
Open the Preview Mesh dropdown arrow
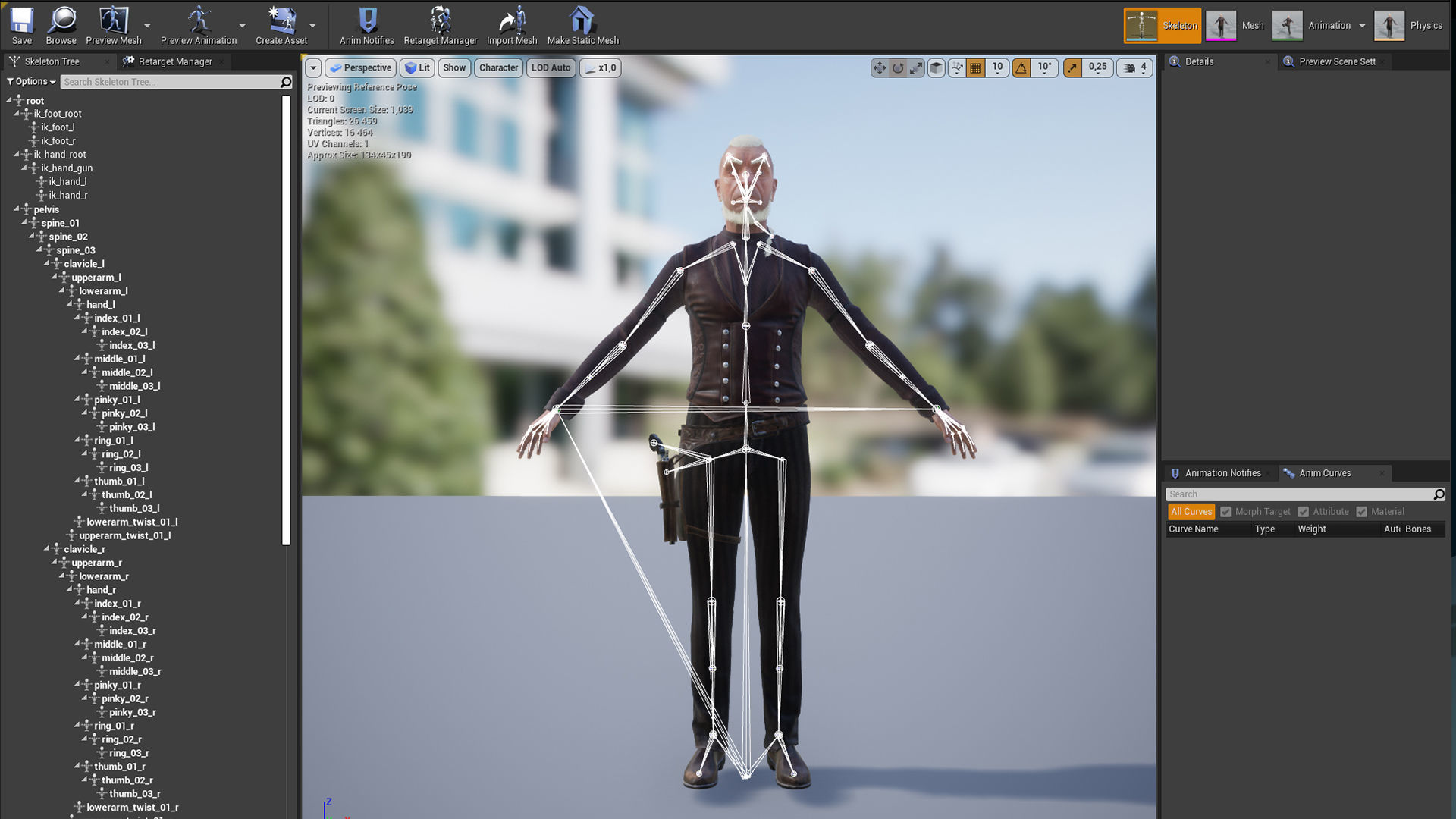pyautogui.click(x=147, y=26)
